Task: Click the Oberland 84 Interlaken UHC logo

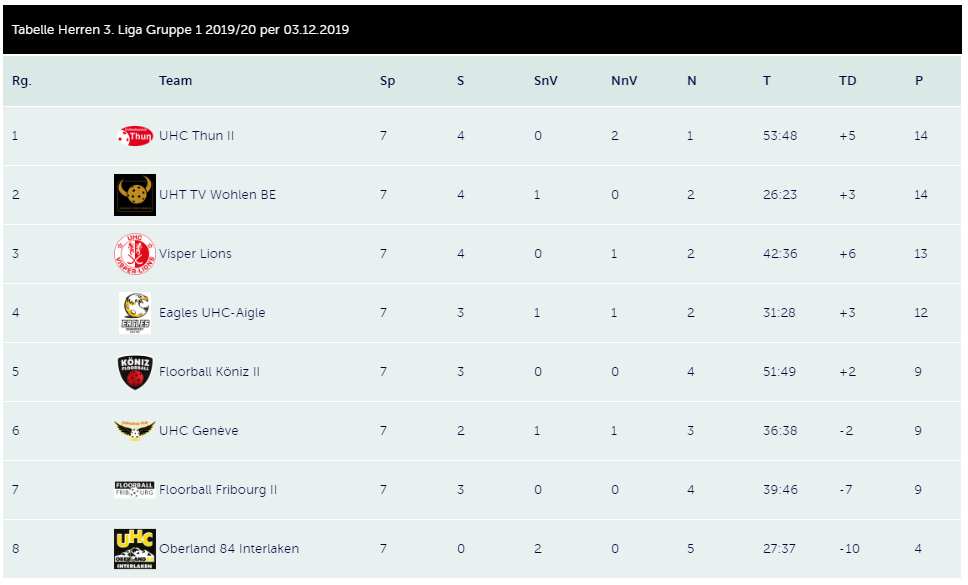Action: point(135,549)
